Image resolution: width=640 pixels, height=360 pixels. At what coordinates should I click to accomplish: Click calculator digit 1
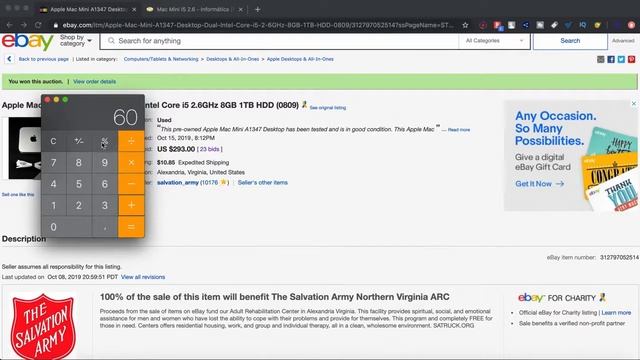point(53,205)
